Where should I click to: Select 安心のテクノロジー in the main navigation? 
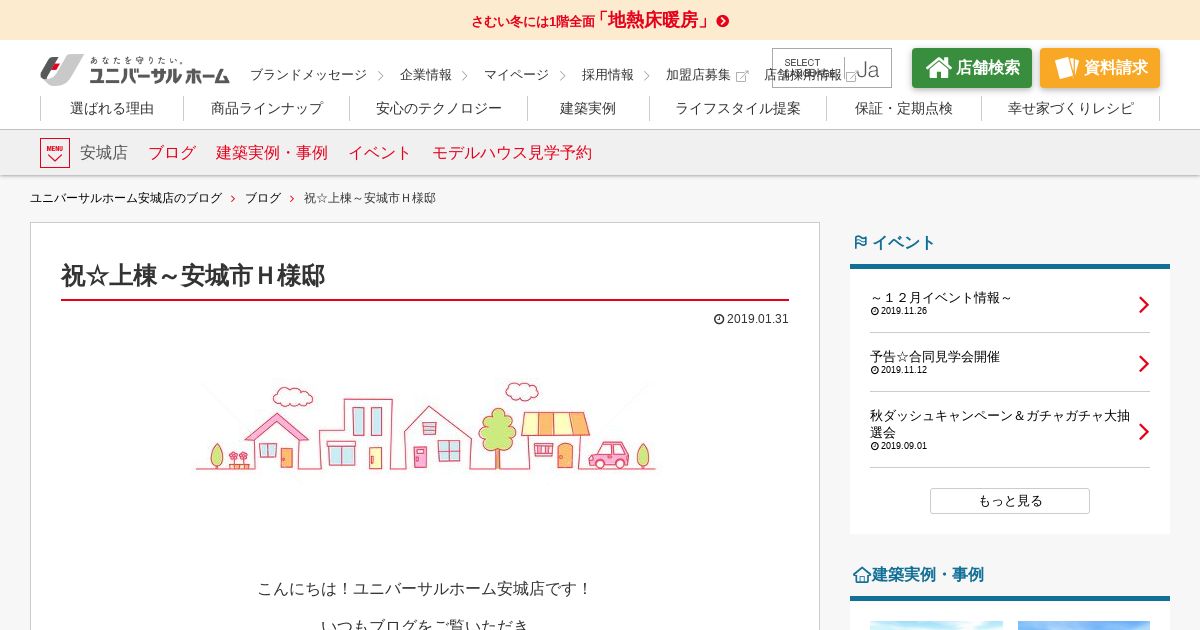point(439,108)
